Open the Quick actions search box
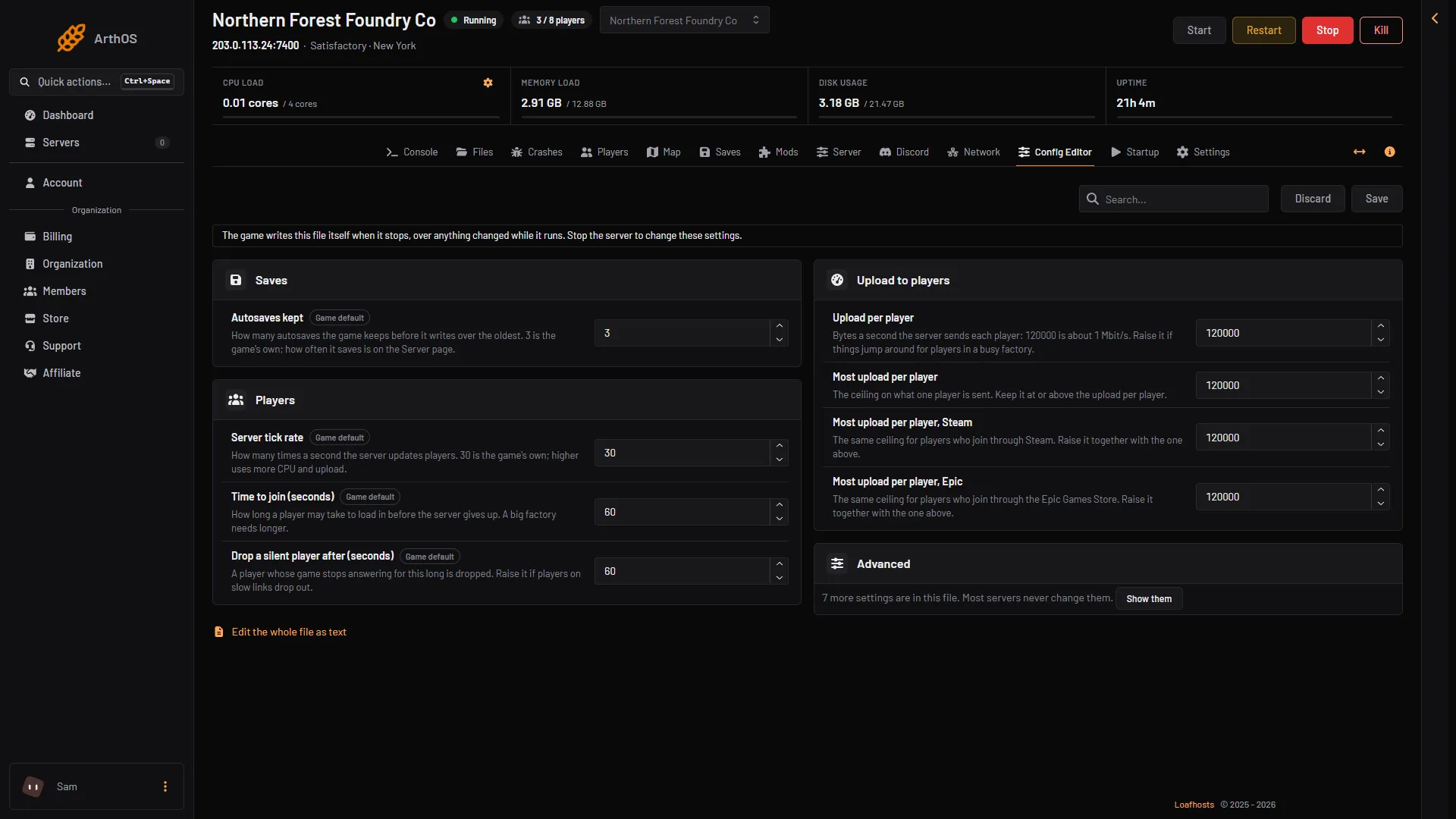The width and height of the screenshot is (1456, 819). (96, 82)
